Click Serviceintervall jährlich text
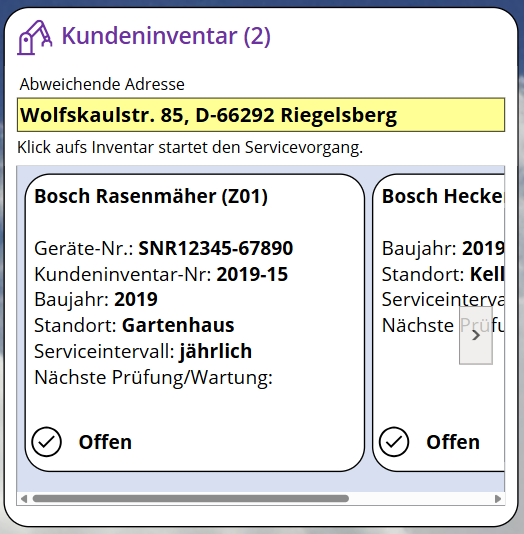This screenshot has height=534, width=524. click(143, 351)
